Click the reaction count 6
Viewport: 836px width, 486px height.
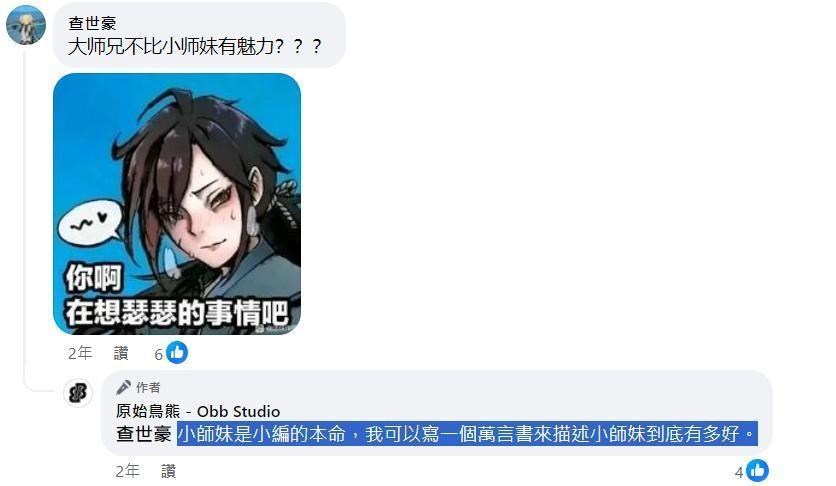(x=158, y=354)
